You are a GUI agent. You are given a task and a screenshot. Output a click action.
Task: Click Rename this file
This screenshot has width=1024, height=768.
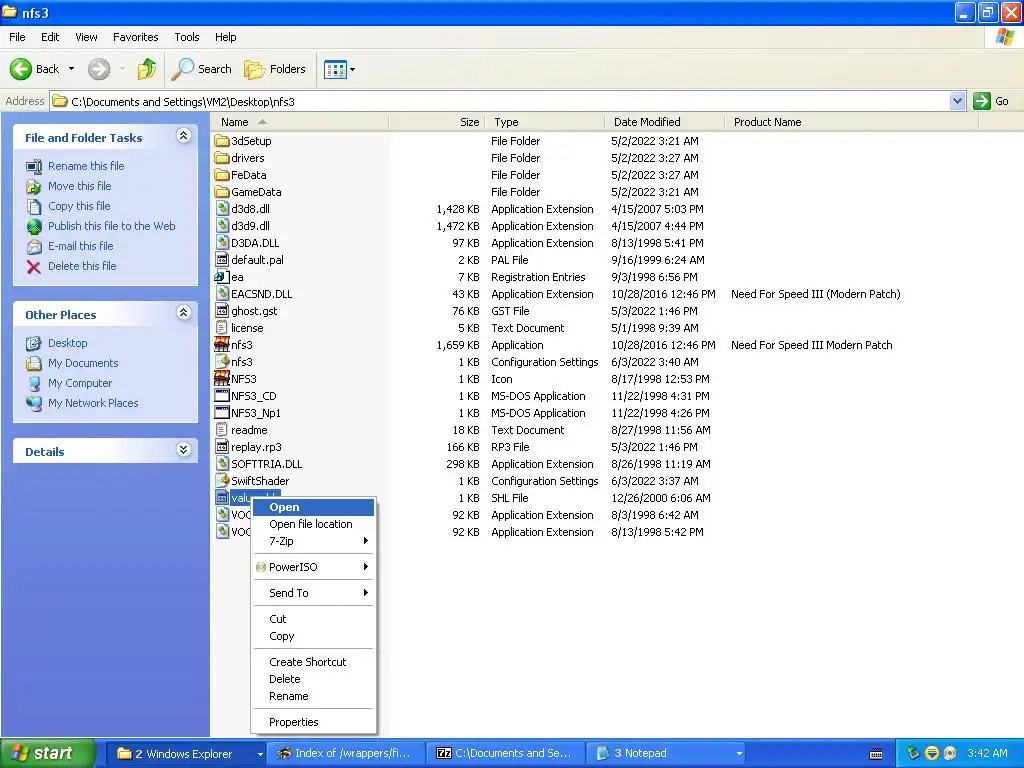click(86, 166)
